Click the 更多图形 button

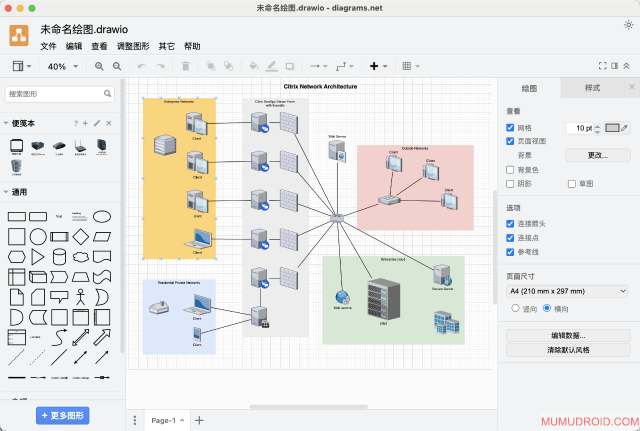point(62,415)
